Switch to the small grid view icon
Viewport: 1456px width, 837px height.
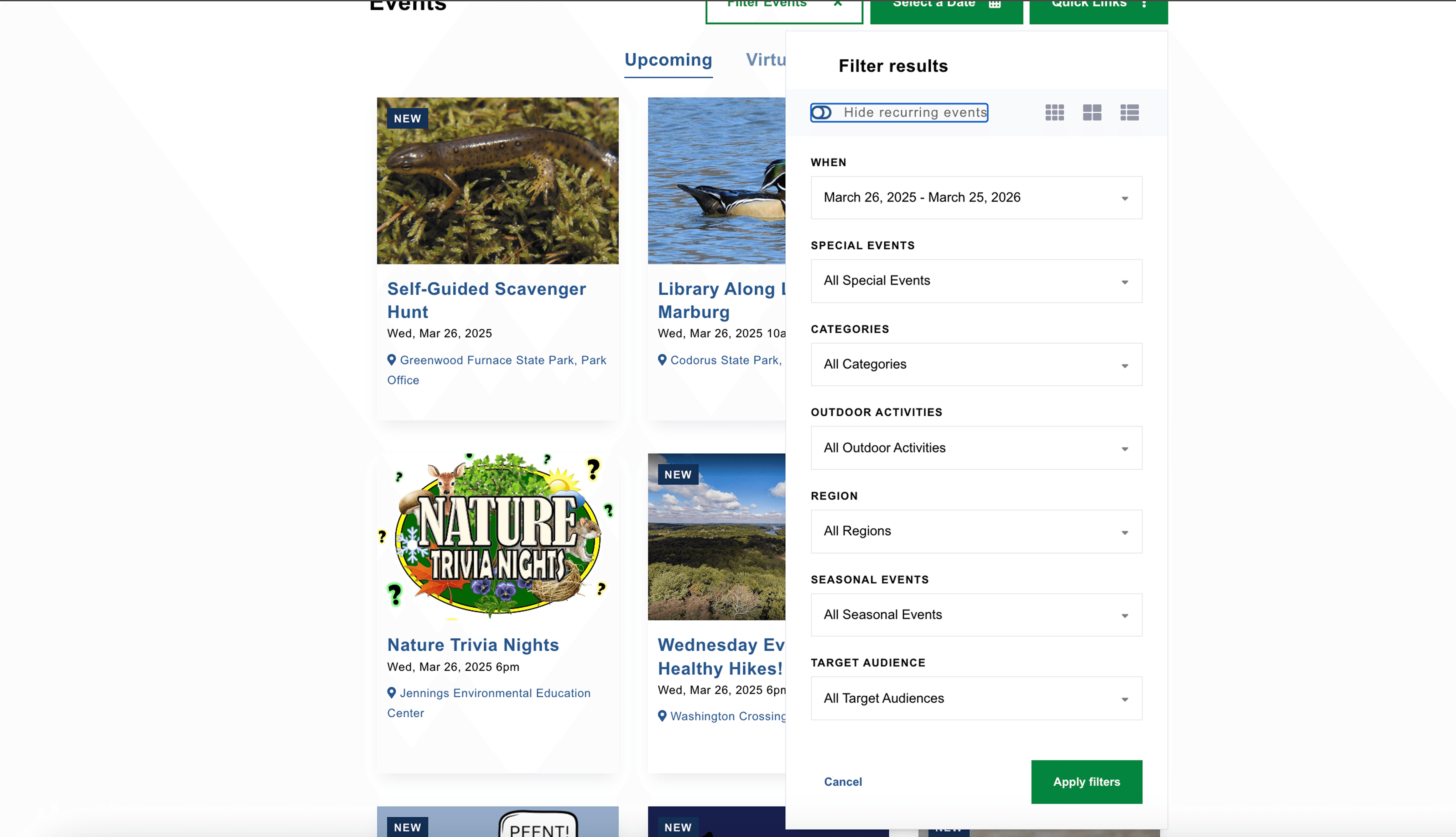[x=1054, y=113]
